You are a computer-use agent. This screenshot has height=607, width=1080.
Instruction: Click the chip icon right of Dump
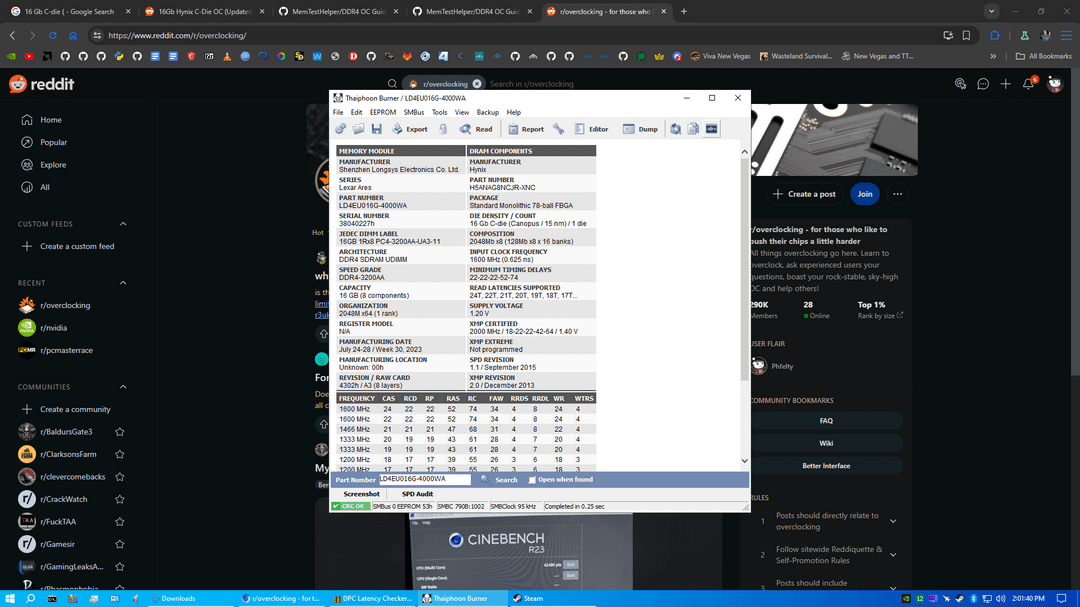click(x=676, y=129)
